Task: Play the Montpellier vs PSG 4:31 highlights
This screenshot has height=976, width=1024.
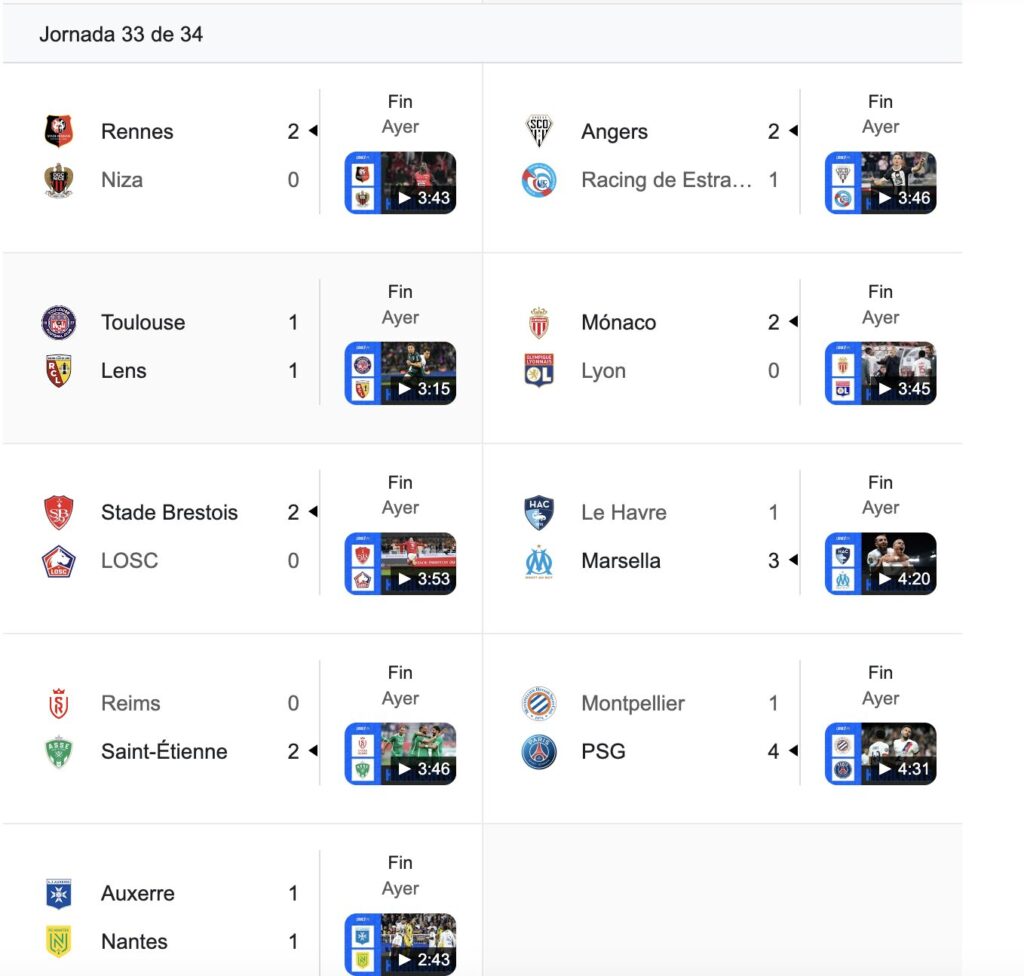Action: [x=880, y=753]
